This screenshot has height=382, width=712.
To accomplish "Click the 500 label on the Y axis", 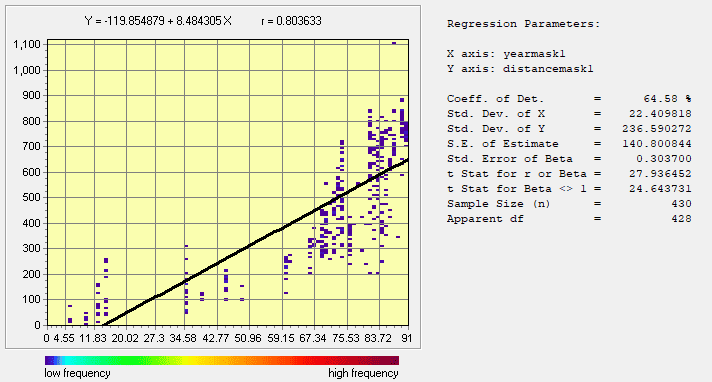I will pos(32,198).
